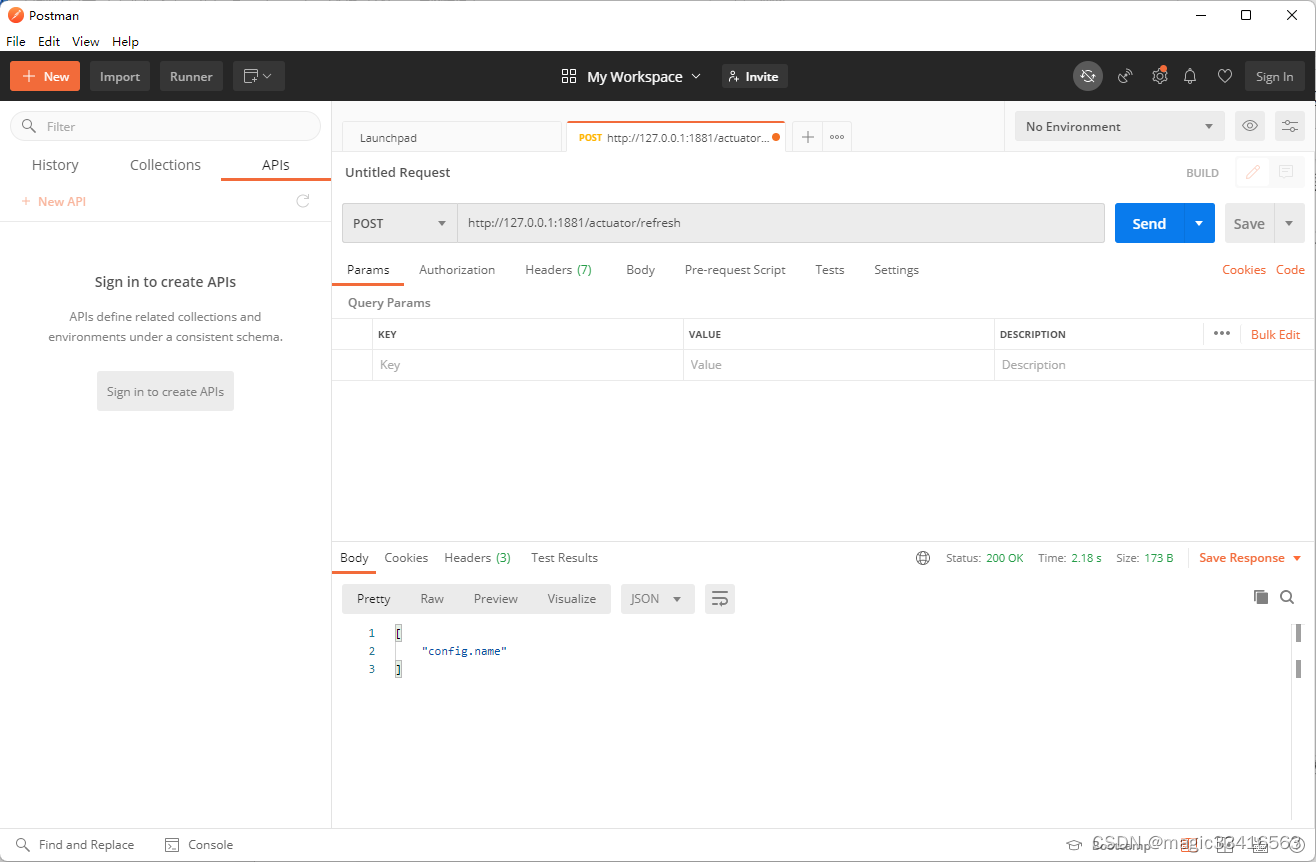Open the Edit menu
The height and width of the screenshot is (862, 1316).
49,41
